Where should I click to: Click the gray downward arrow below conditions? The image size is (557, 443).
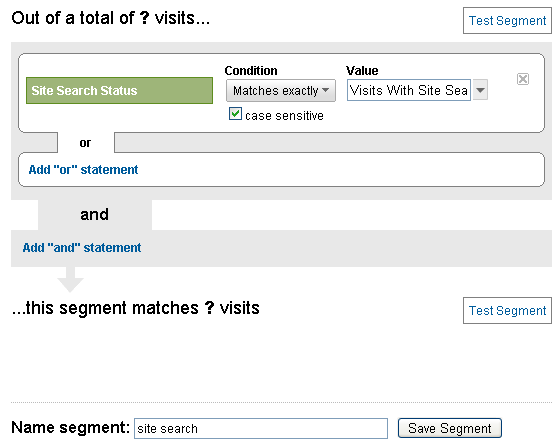point(70,280)
